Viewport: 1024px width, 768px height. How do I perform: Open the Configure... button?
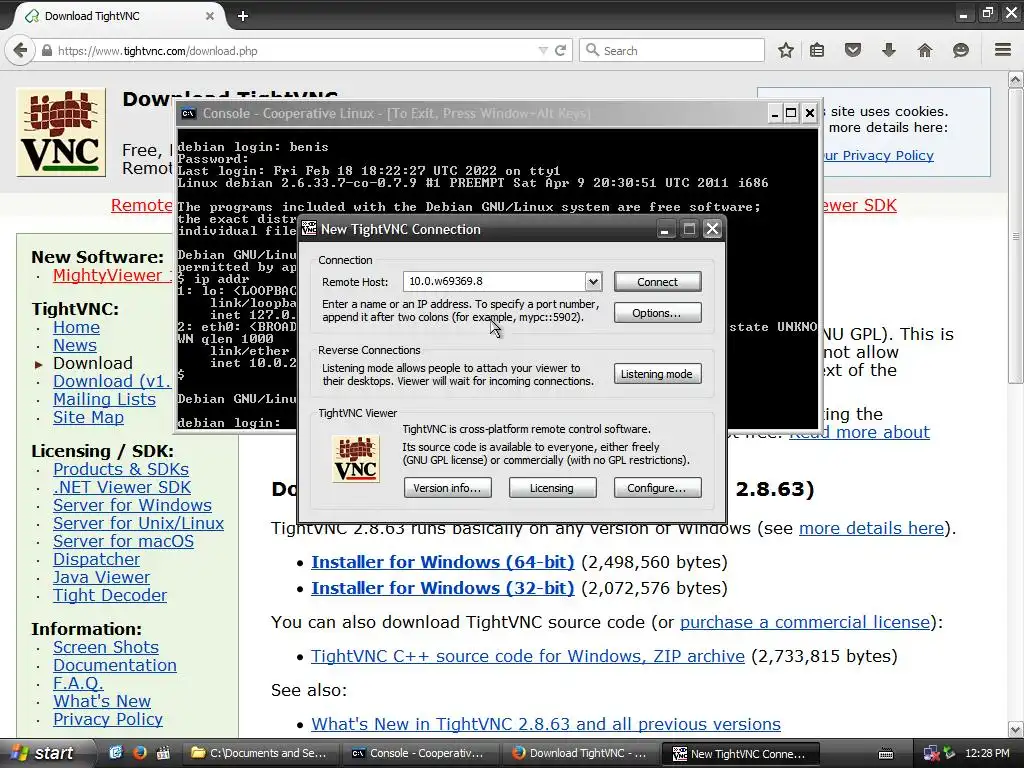[658, 488]
